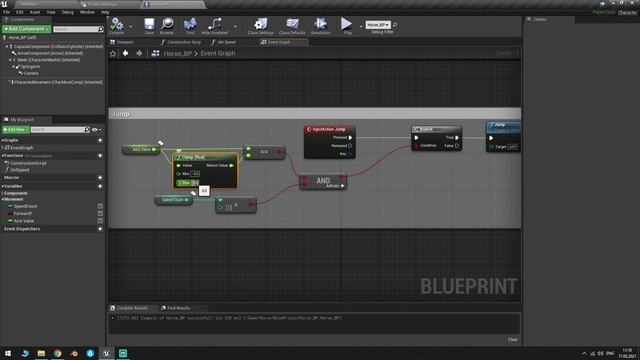Click the plus icon on Event Dispatchers row

pos(100,229)
